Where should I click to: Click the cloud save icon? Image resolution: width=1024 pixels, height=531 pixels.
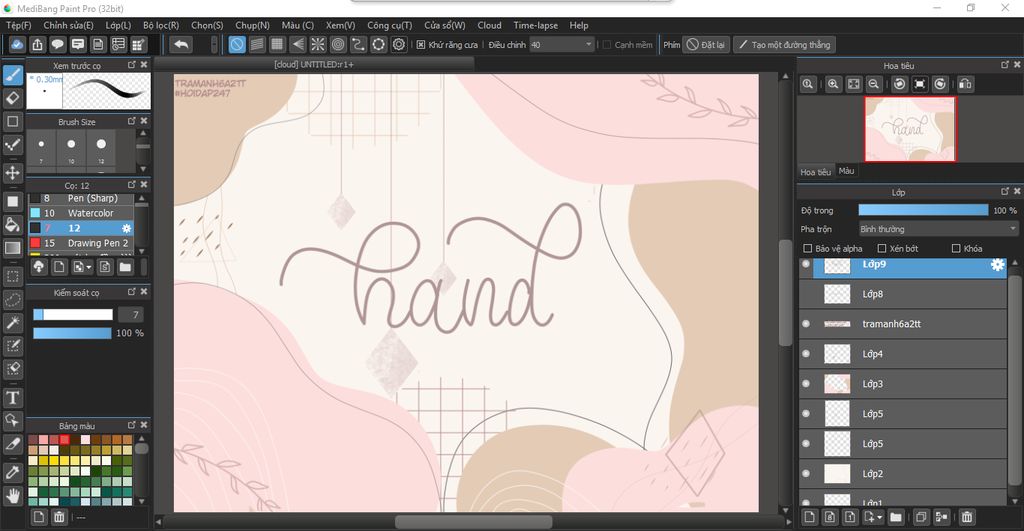pyautogui.click(x=17, y=44)
